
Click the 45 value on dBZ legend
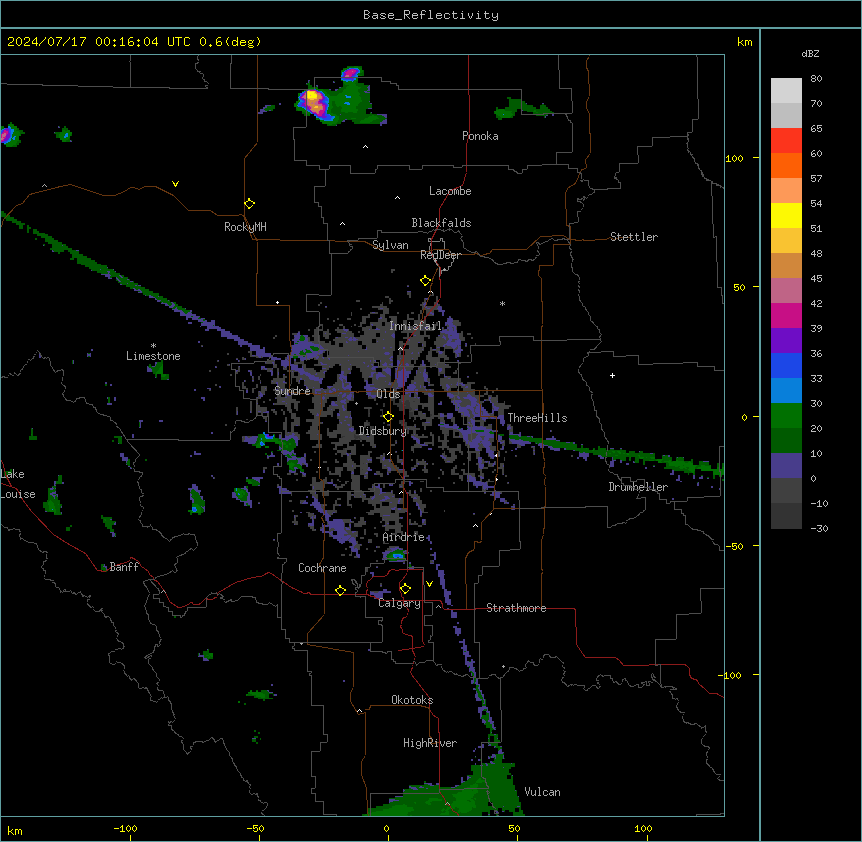[816, 279]
